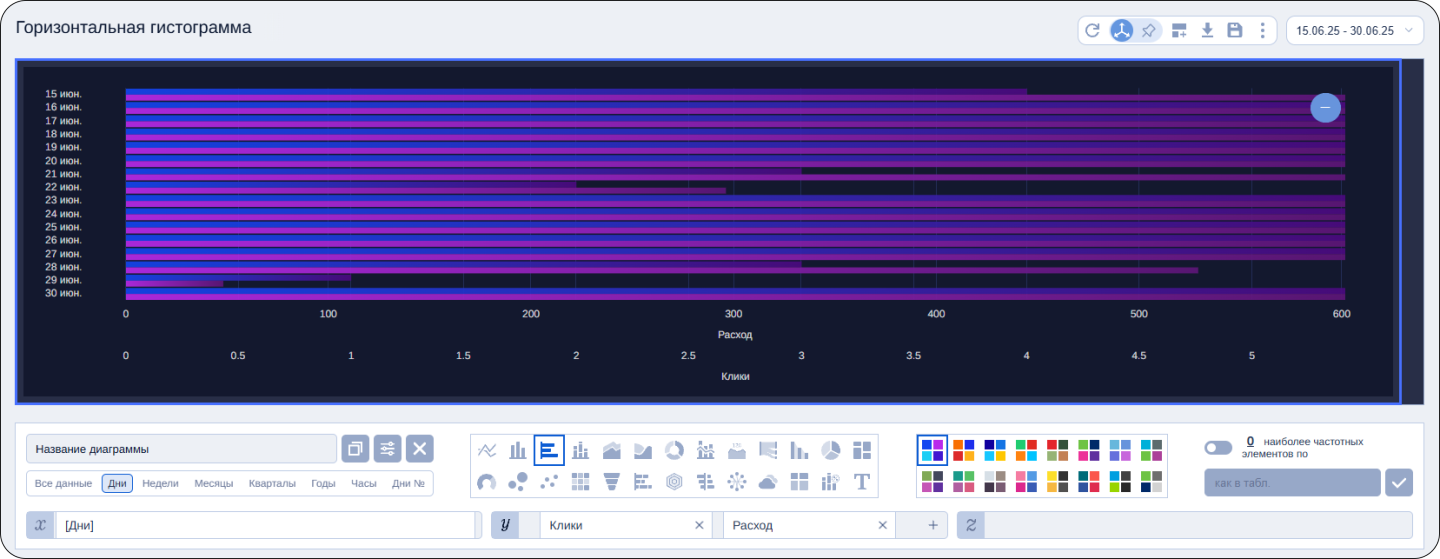Click the refresh icon in top toolbar
Image resolution: width=1440 pixels, height=559 pixels.
(x=1092, y=31)
